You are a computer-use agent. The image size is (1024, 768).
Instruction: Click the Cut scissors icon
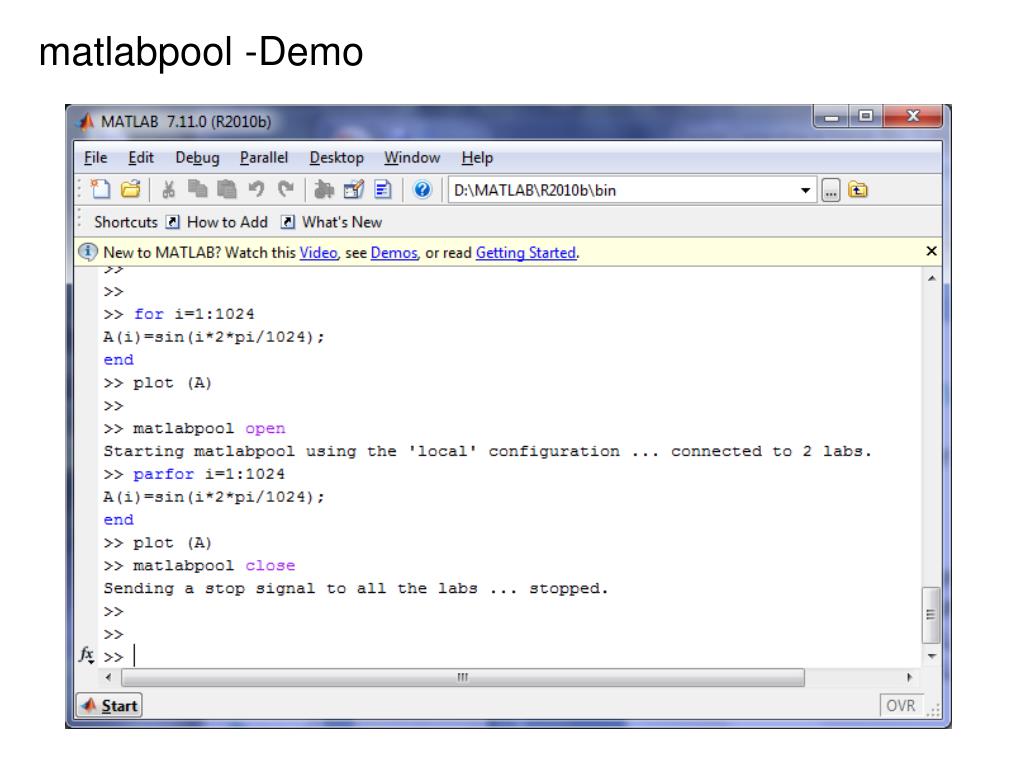[x=168, y=189]
